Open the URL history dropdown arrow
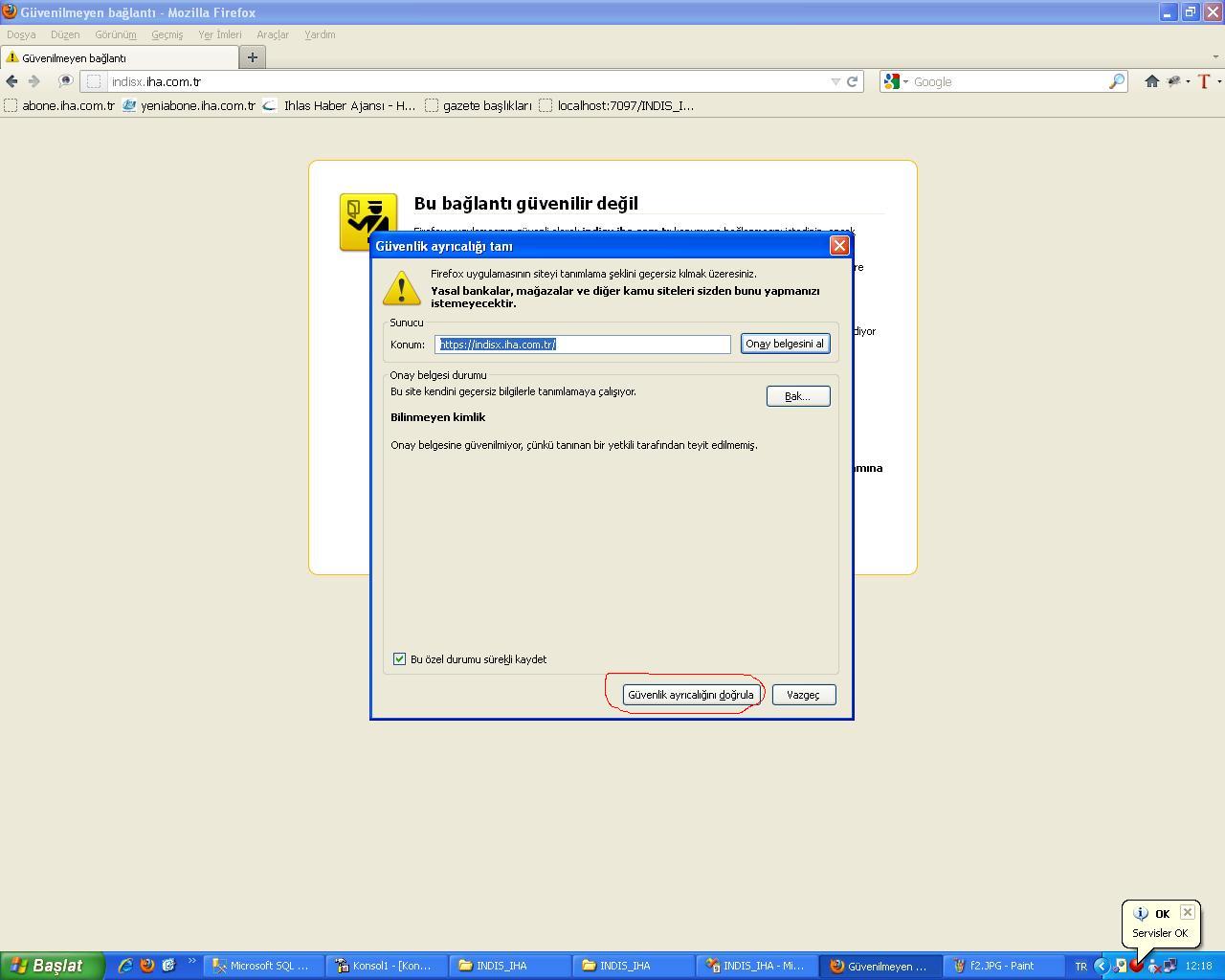 click(x=835, y=81)
